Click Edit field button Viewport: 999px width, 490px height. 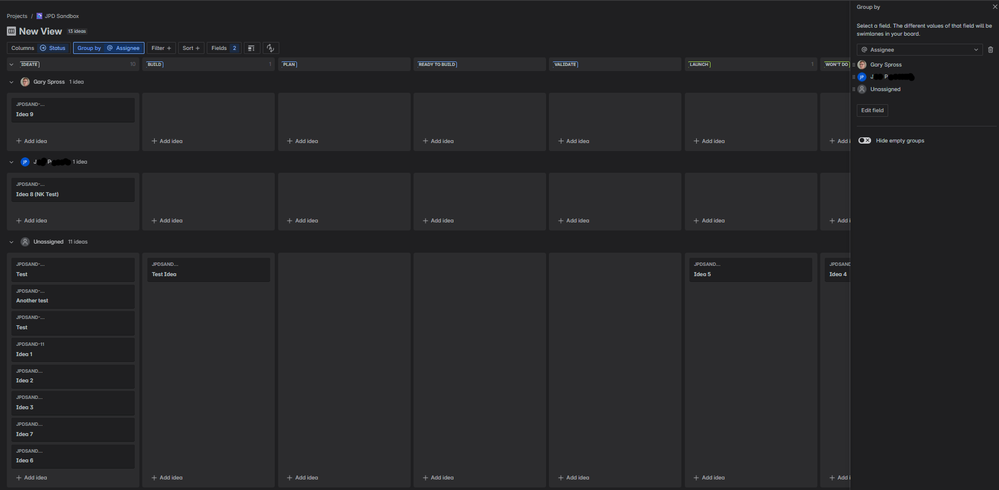click(872, 110)
